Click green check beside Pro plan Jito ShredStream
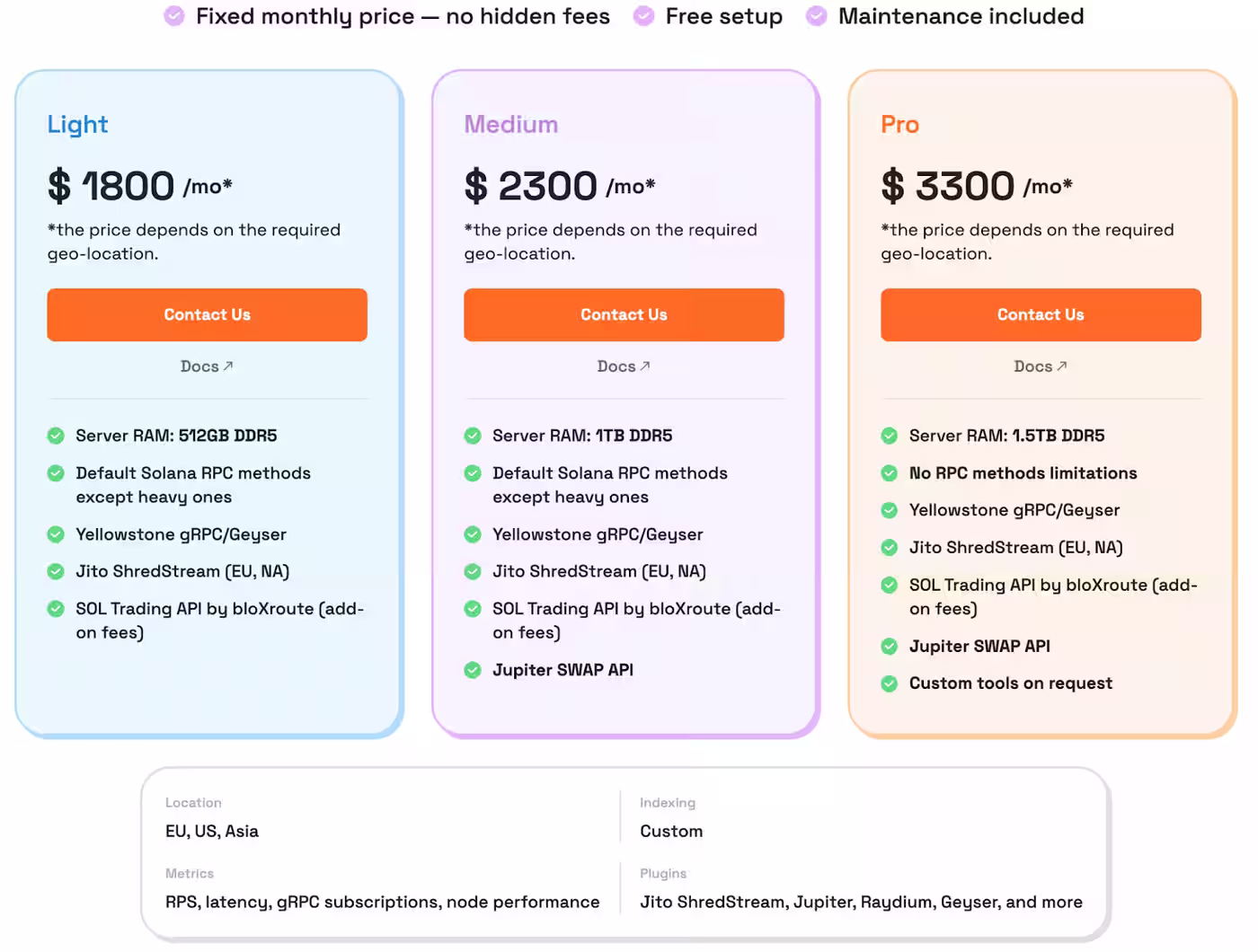Viewport: 1258px width, 952px height. coord(890,548)
